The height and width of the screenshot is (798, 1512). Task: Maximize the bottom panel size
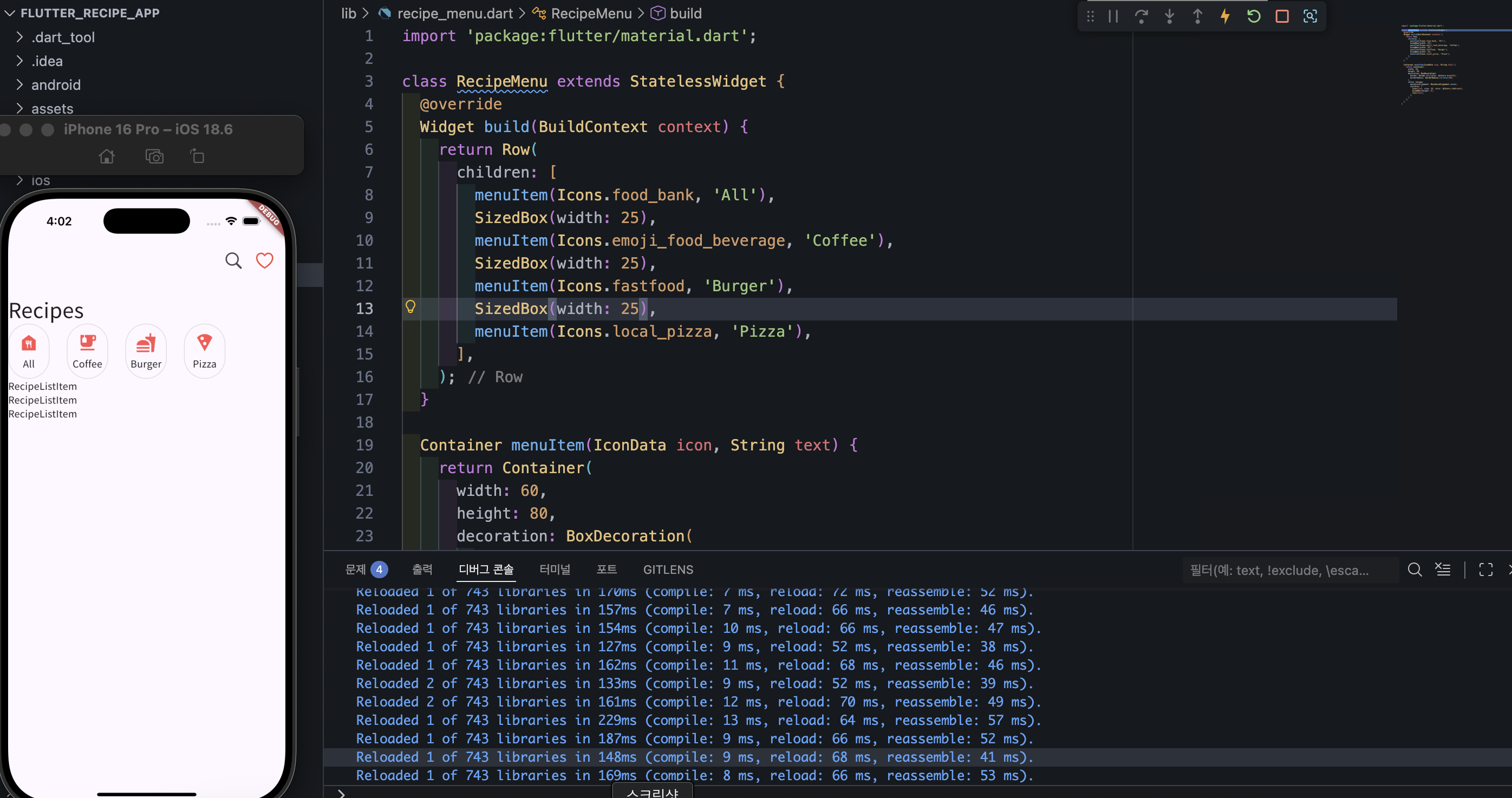1485,569
